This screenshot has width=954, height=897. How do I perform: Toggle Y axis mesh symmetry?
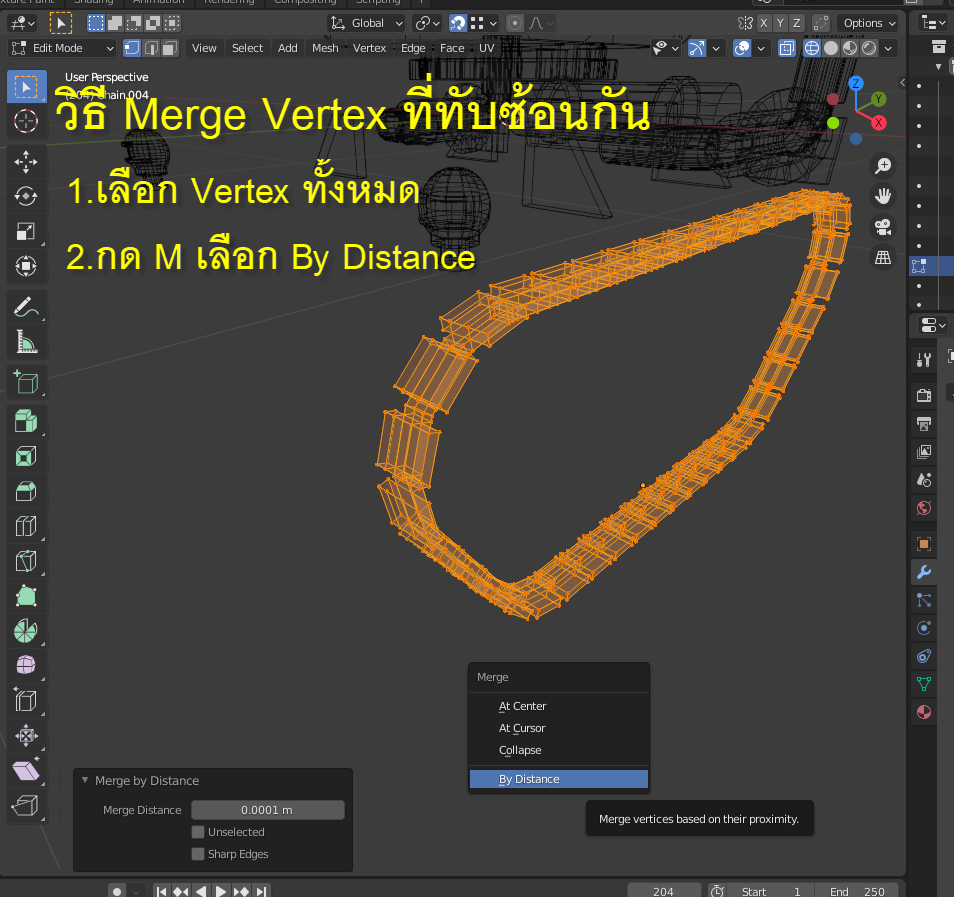(x=780, y=23)
